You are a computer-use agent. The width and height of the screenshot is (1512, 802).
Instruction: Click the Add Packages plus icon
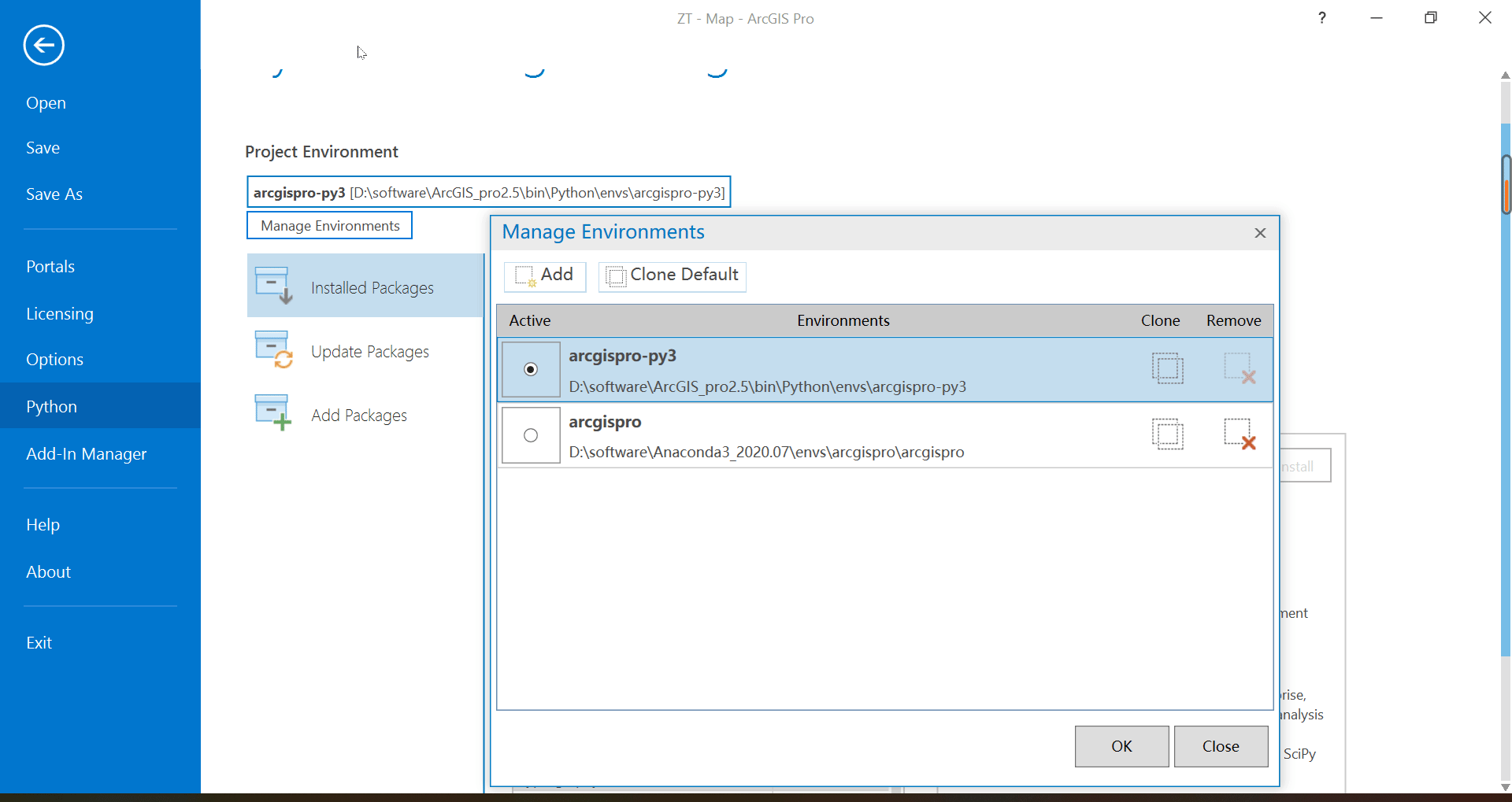click(273, 412)
